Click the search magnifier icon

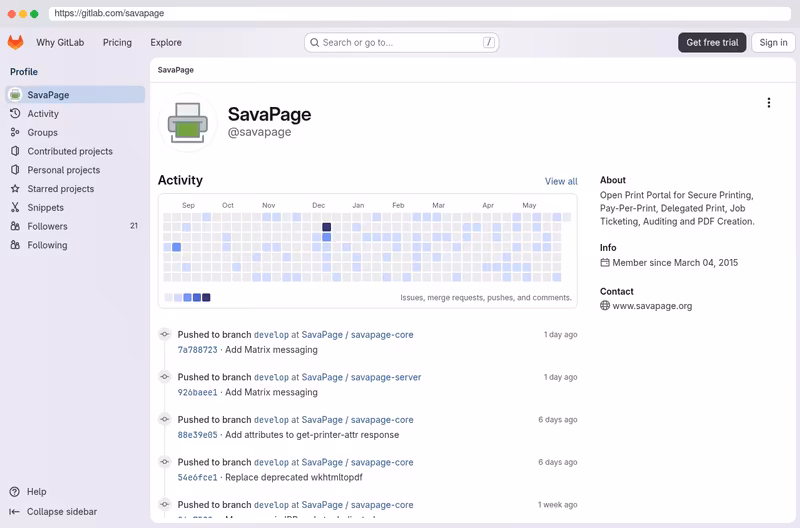[315, 42]
